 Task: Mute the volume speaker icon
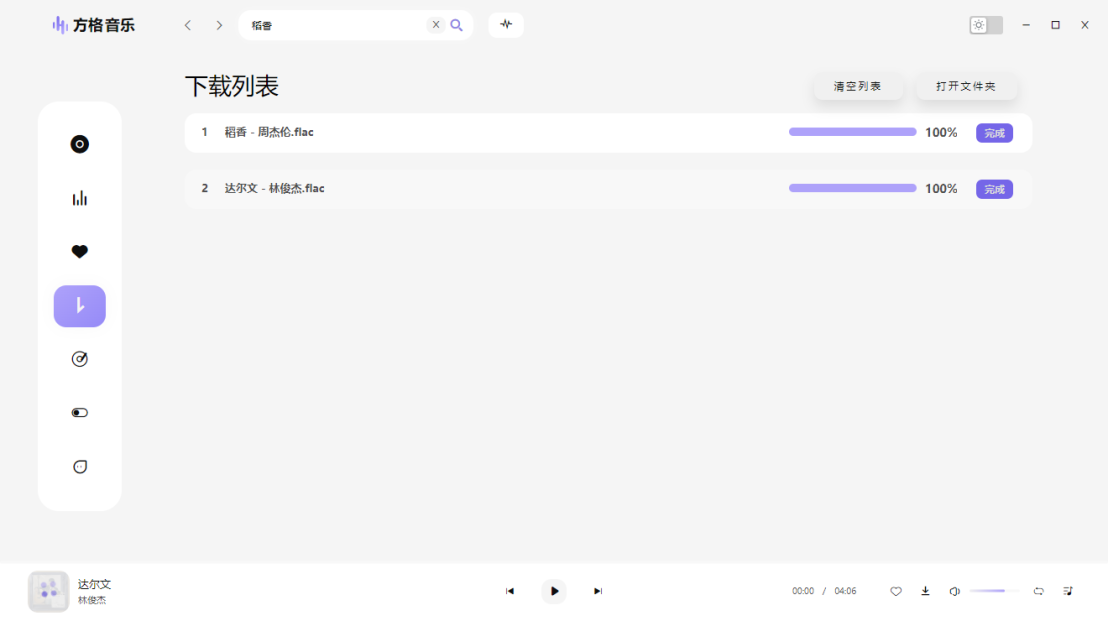pos(954,591)
